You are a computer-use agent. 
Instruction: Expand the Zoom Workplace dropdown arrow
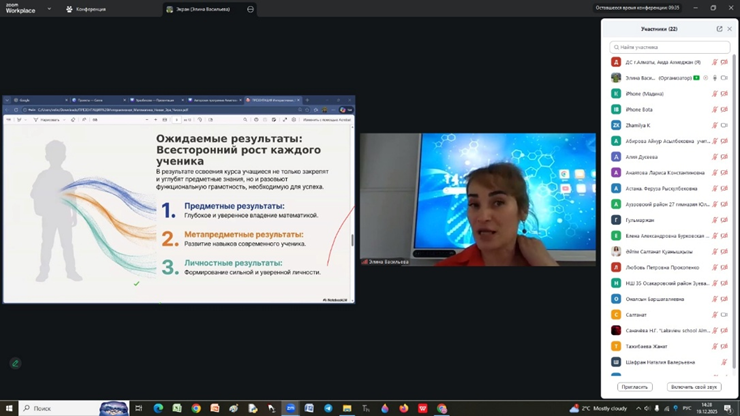[49, 9]
